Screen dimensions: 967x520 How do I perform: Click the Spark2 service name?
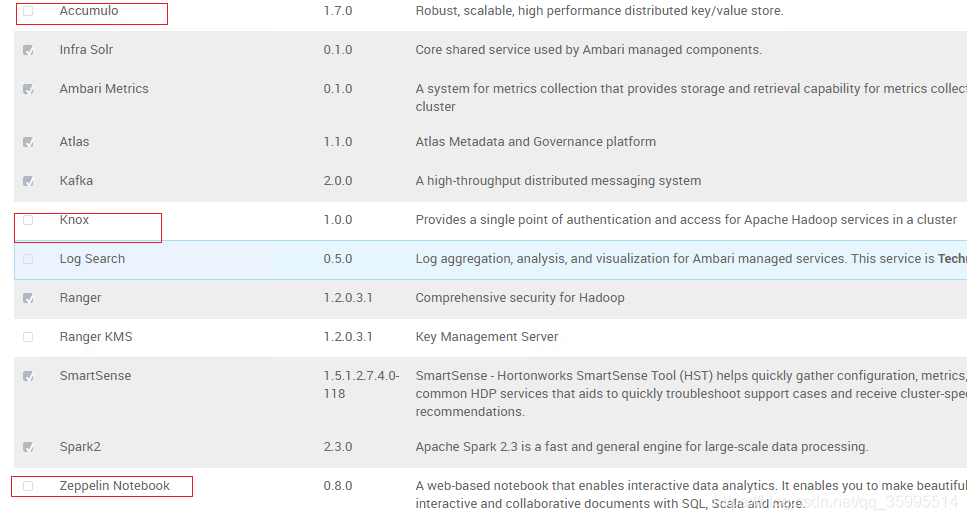[80, 447]
